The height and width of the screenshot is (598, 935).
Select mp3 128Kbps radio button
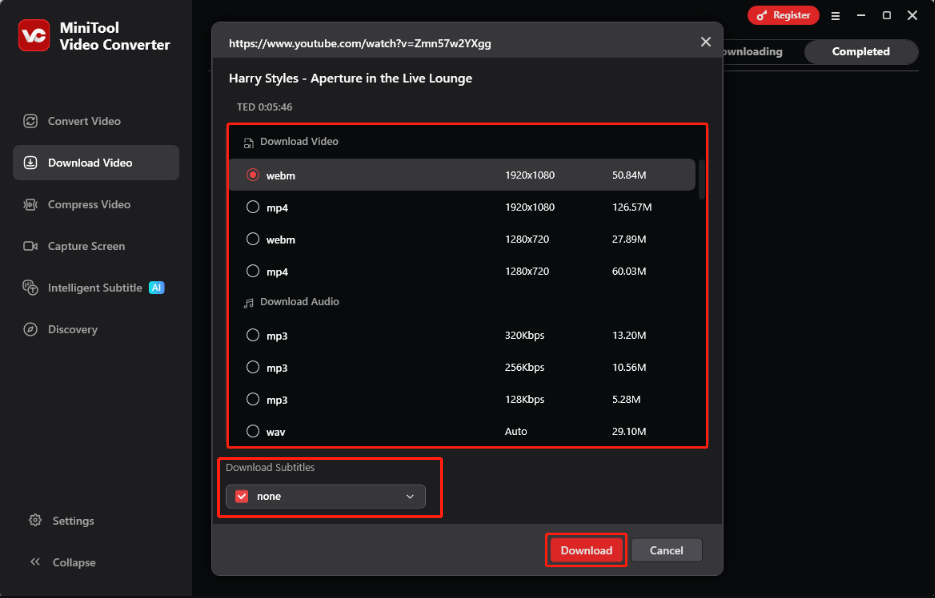[253, 399]
